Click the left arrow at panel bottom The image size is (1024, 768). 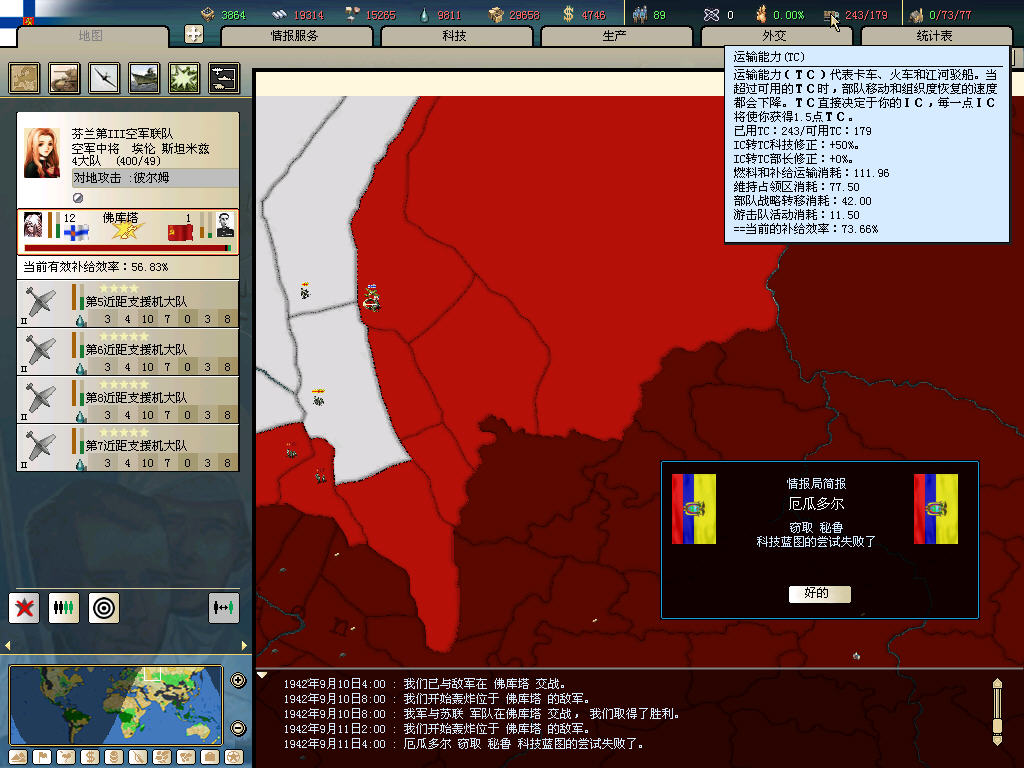tap(7, 645)
